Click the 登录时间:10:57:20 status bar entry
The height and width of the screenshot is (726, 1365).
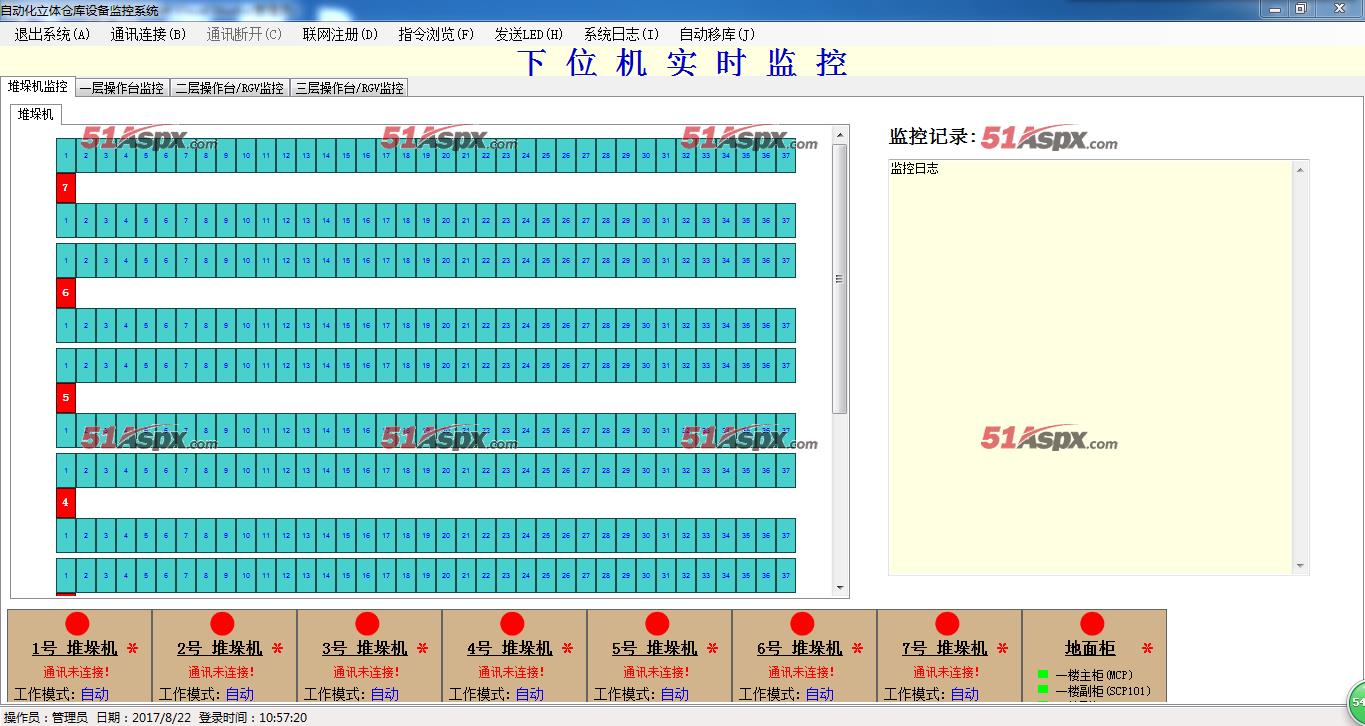point(253,717)
